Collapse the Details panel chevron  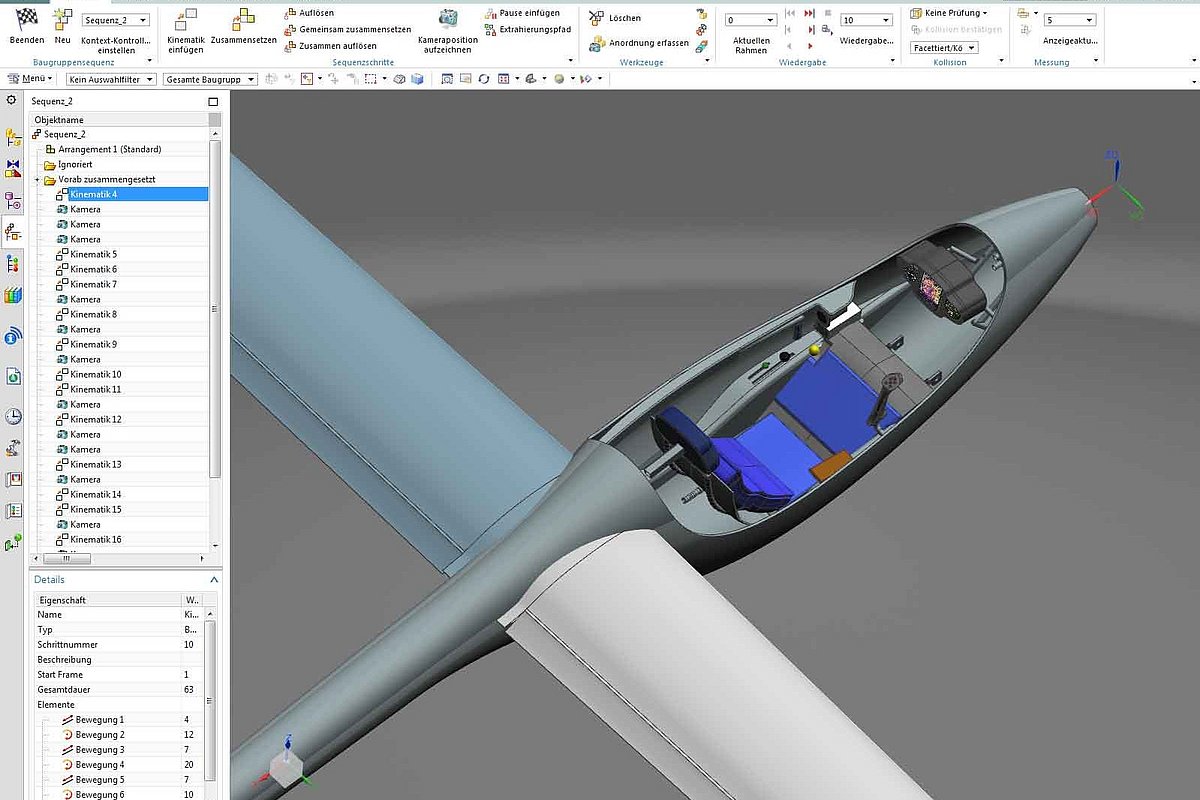tap(213, 579)
